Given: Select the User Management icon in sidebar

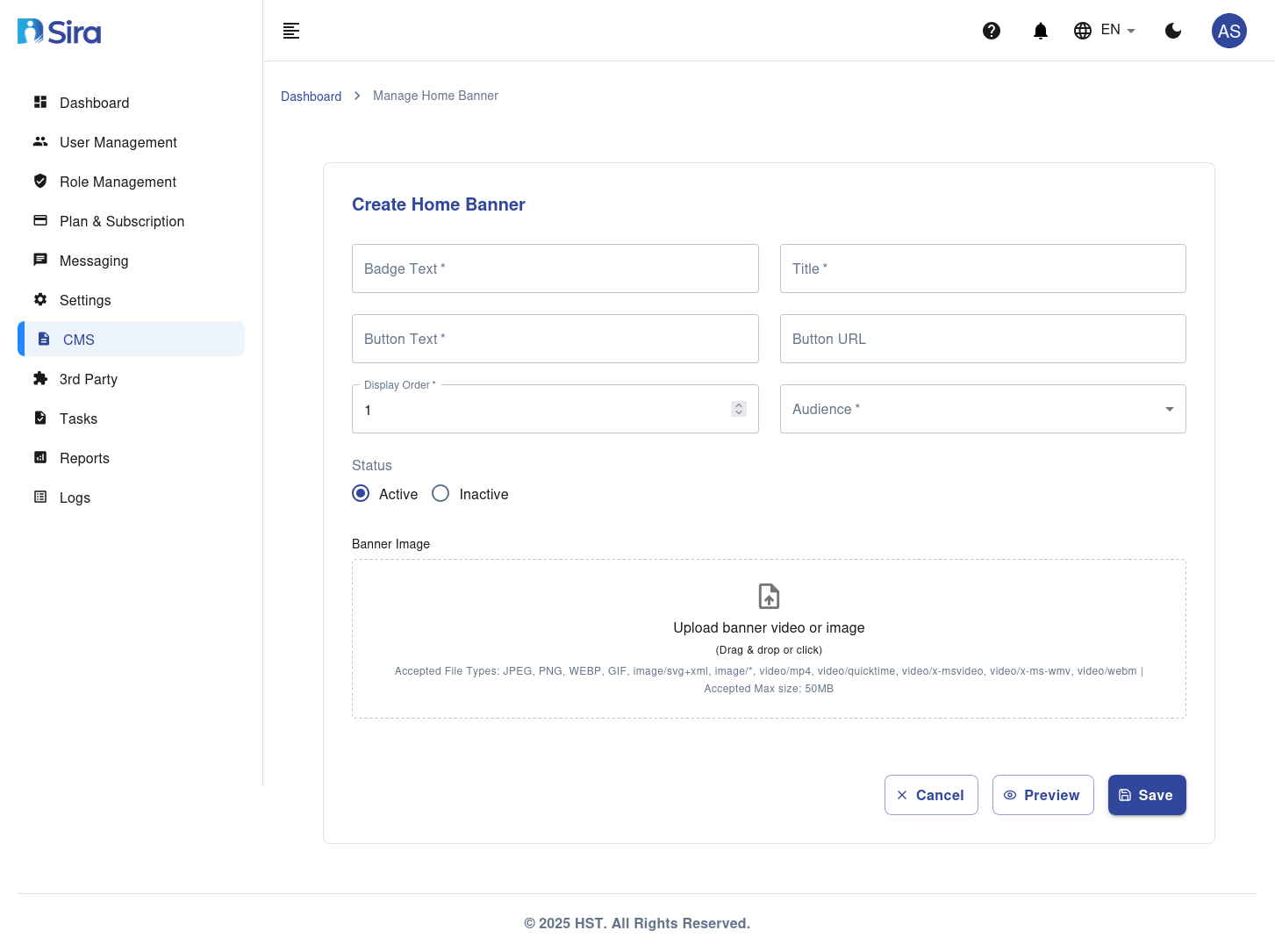Looking at the screenshot, I should (x=40, y=142).
